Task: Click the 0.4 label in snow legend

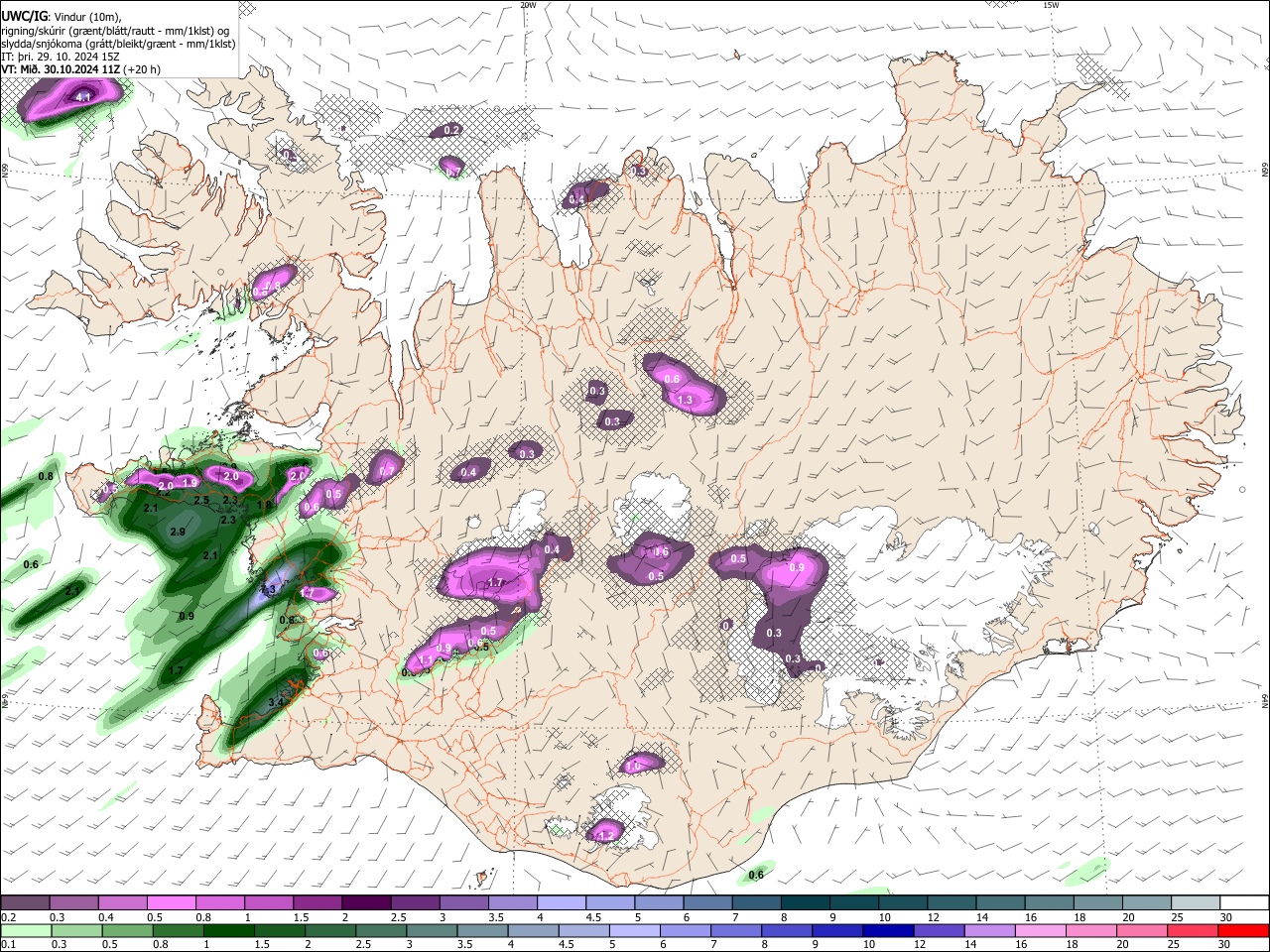Action: (105, 917)
